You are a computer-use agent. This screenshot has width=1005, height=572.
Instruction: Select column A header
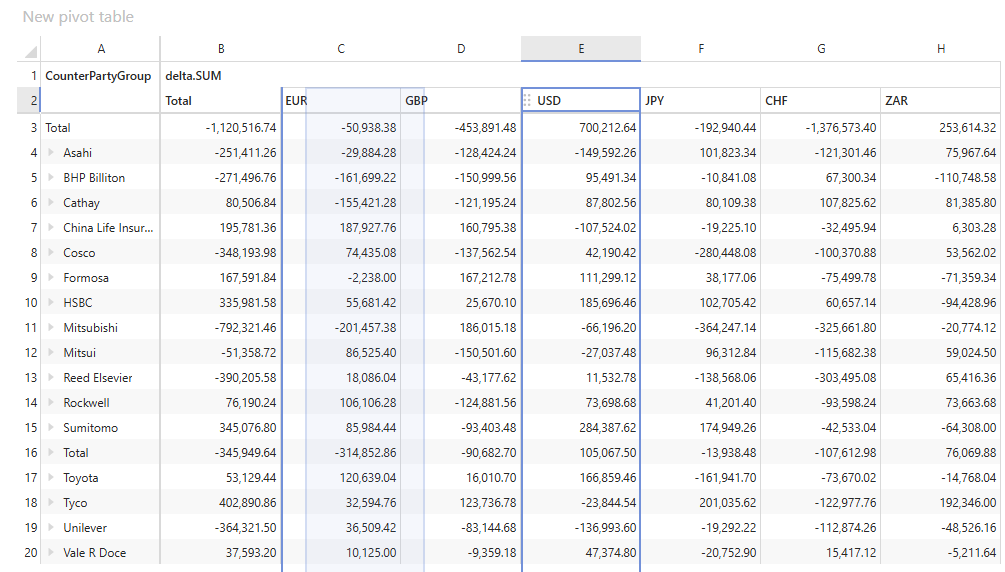[101, 49]
